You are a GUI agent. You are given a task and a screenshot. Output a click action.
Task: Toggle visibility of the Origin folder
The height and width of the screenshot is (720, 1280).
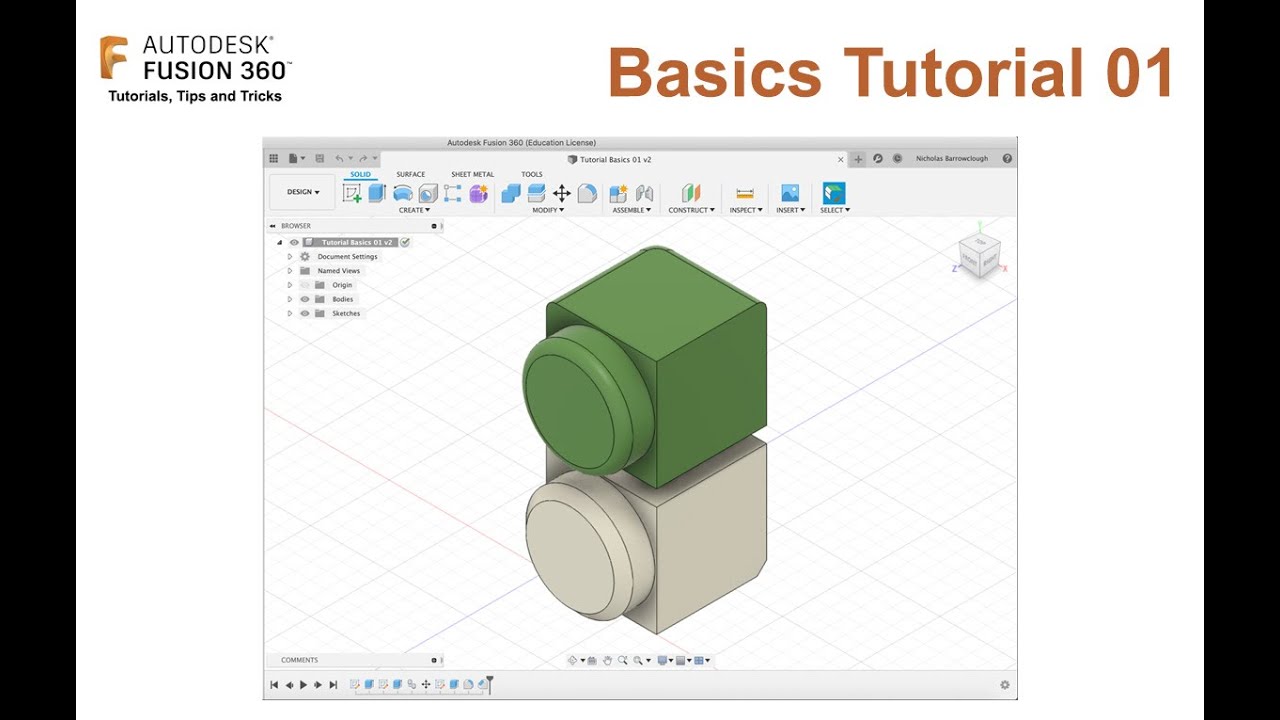pyautogui.click(x=305, y=285)
